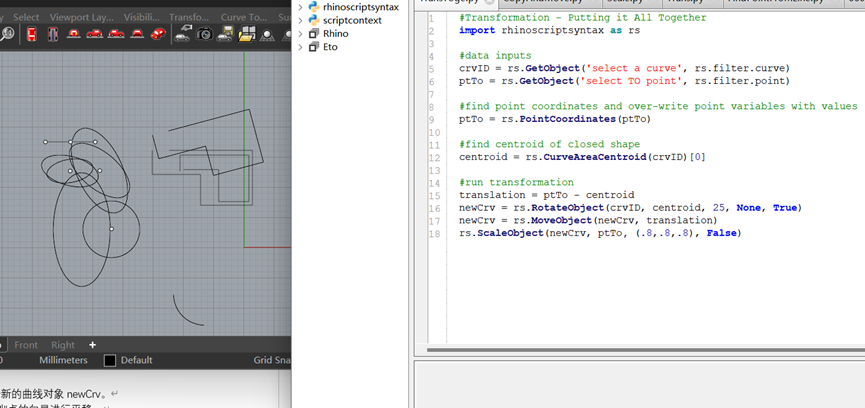Open the Visibility toolbar tab

pos(141,17)
